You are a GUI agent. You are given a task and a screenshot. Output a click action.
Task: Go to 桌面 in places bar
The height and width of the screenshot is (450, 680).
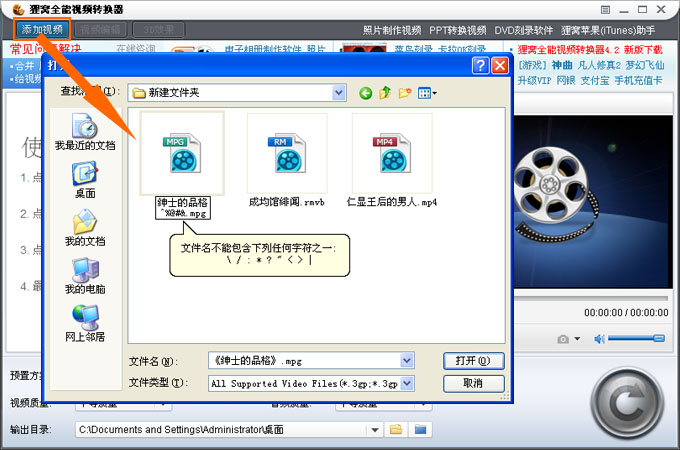[x=85, y=179]
